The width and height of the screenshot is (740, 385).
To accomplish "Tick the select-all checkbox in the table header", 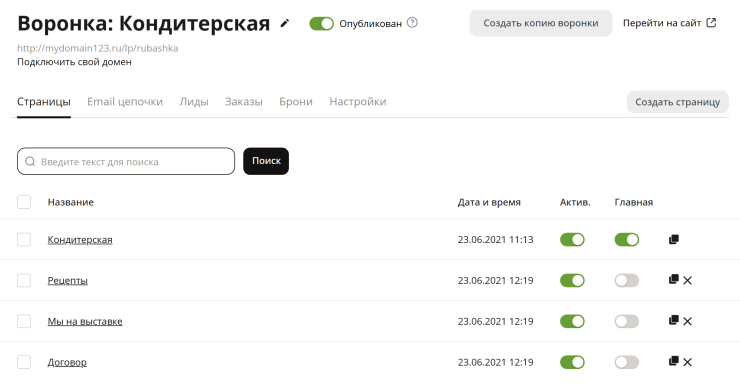I will [24, 202].
